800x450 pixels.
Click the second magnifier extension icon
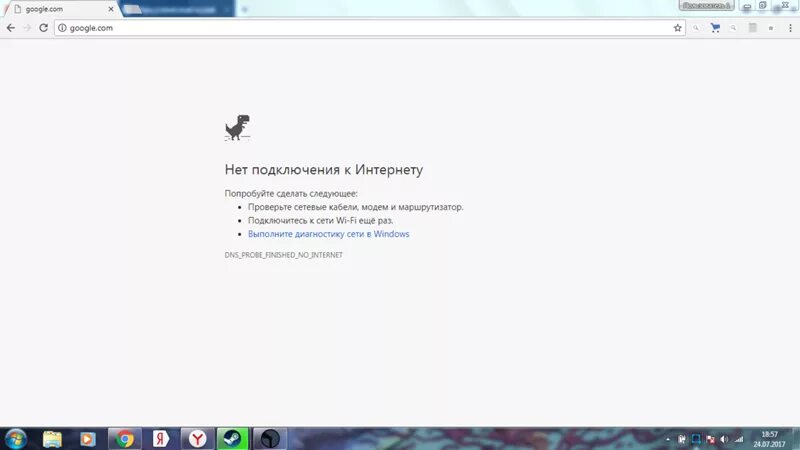click(733, 28)
